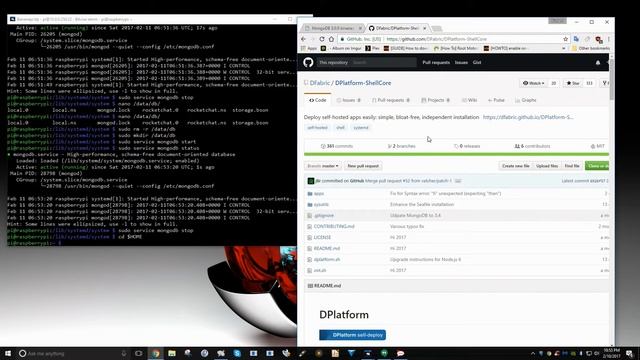Switch to the MongoDB browser tab

(x=332, y=28)
